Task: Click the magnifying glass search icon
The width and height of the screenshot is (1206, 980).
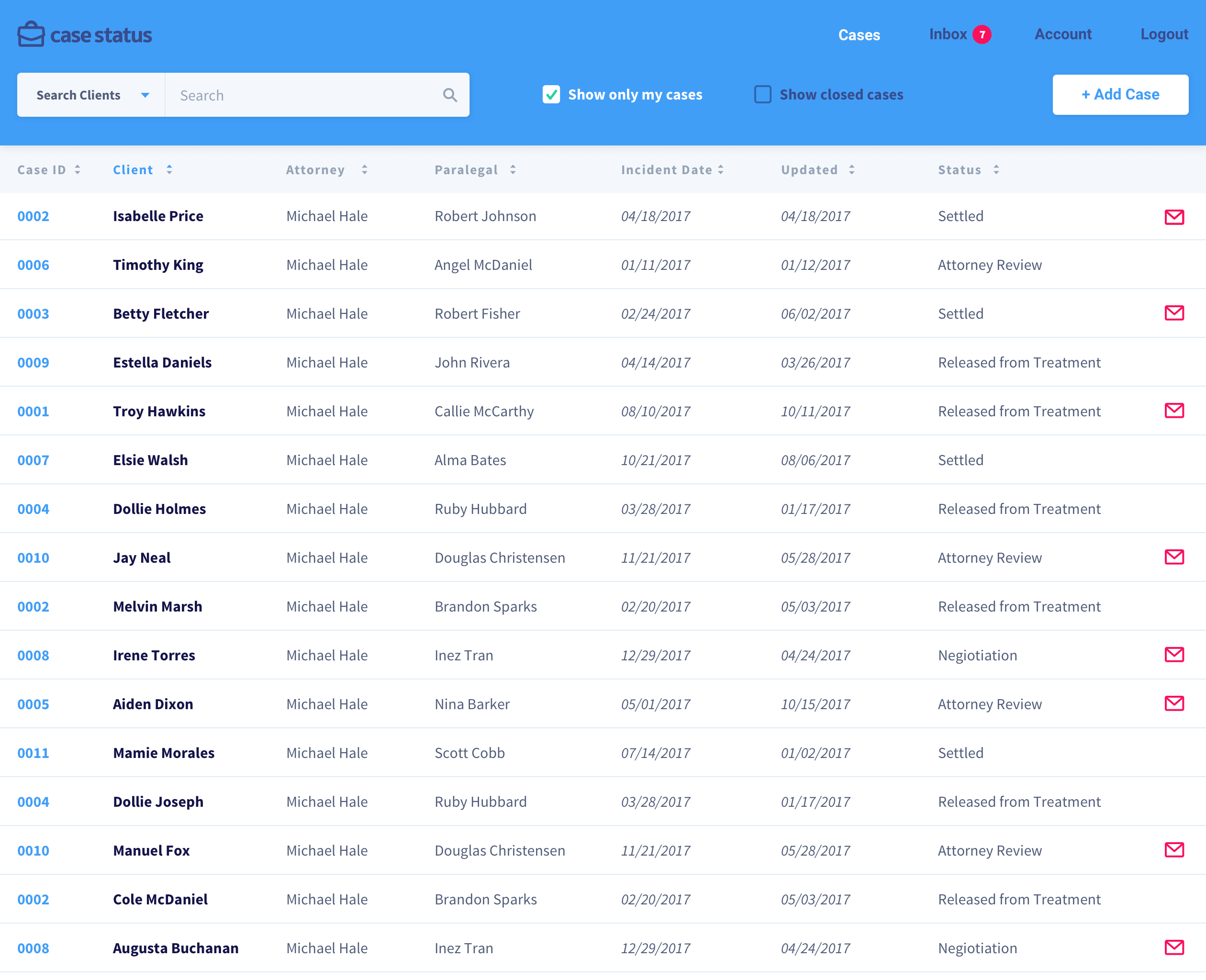Action: pyautogui.click(x=450, y=95)
